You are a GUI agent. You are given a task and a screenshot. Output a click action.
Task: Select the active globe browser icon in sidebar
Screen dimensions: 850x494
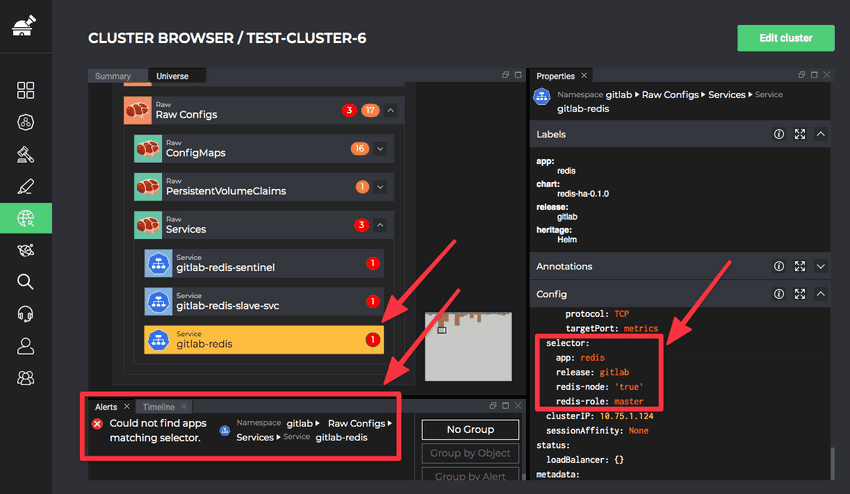pos(26,218)
